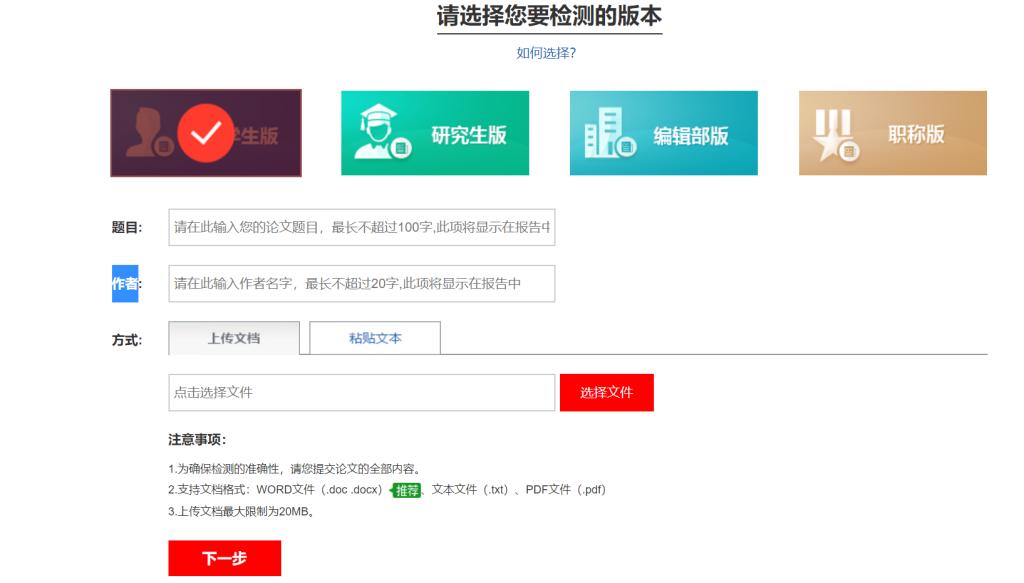Click the green 推荐 badge
The width and height of the screenshot is (1024, 583).
(x=406, y=490)
